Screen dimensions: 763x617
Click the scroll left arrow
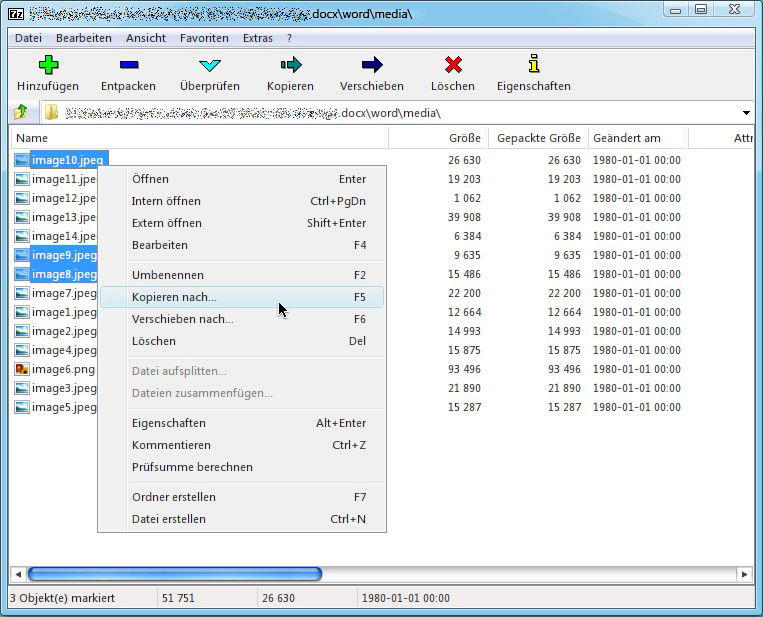point(18,574)
